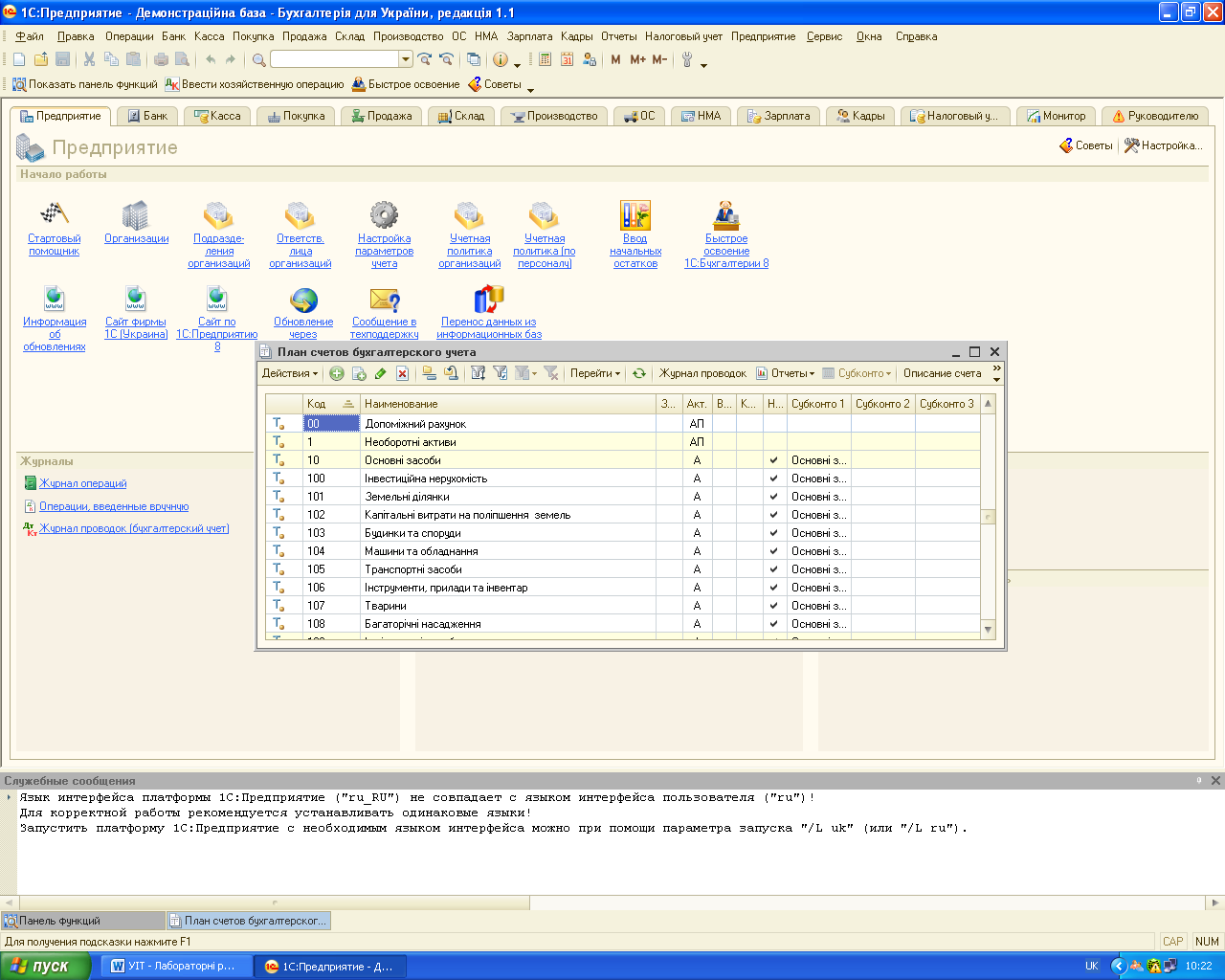This screenshot has height=980, width=1225.
Task: Expand the accounts toolbar overflow chevron
Action: [996, 373]
